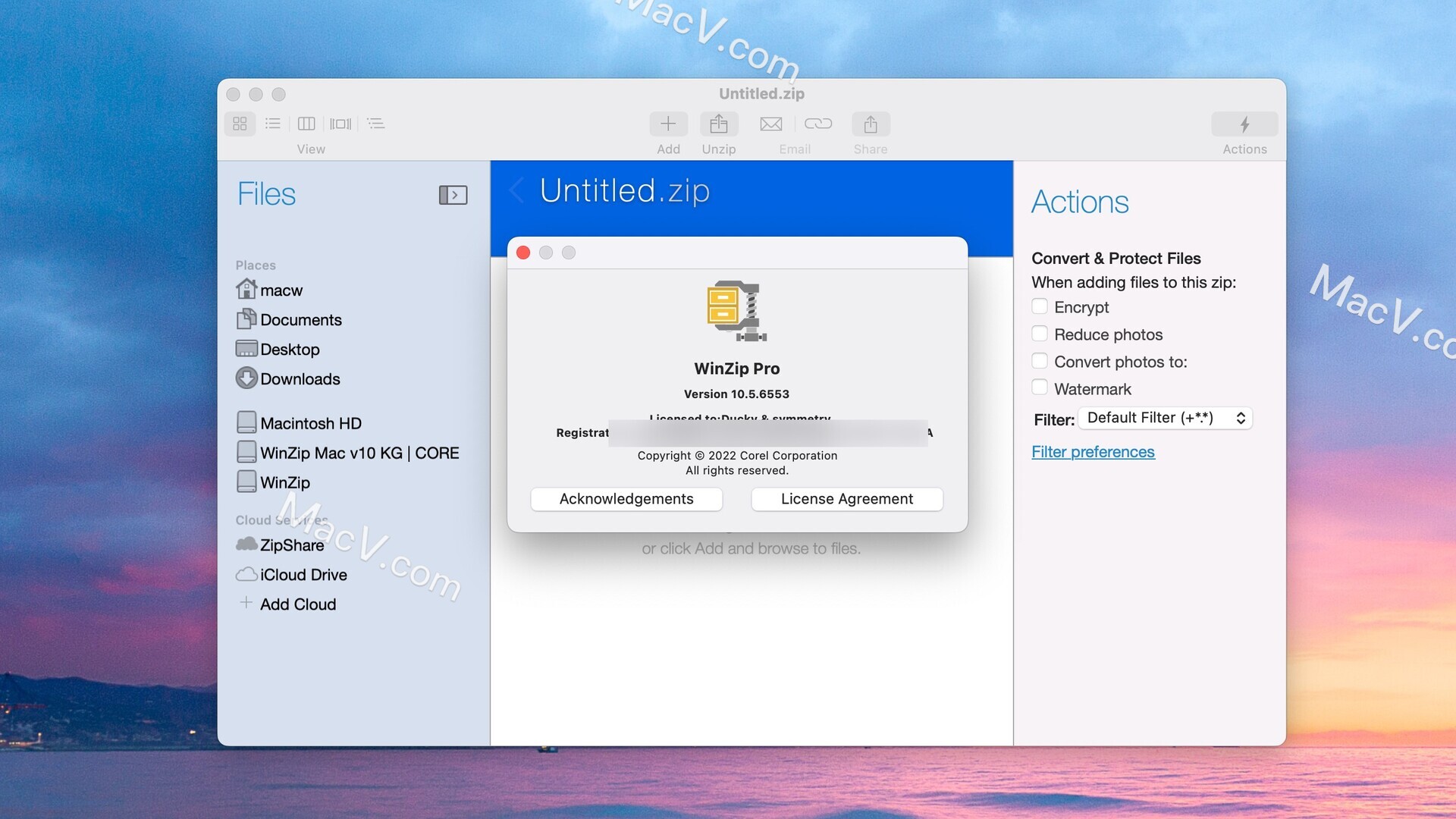This screenshot has height=819, width=1456.
Task: Click the License Agreement button
Action: pos(847,499)
